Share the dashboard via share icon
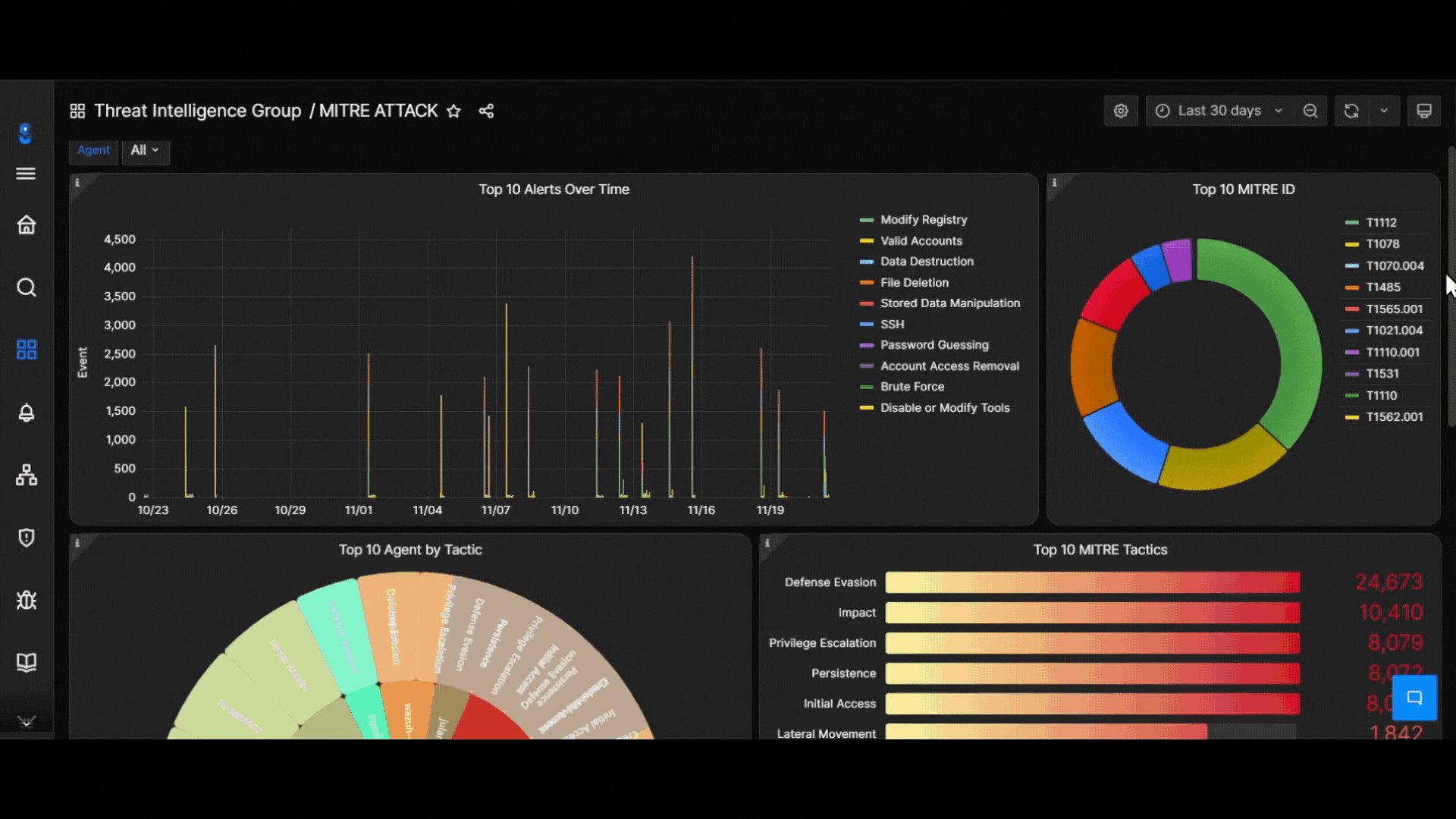Viewport: 1456px width, 819px height. pos(486,111)
